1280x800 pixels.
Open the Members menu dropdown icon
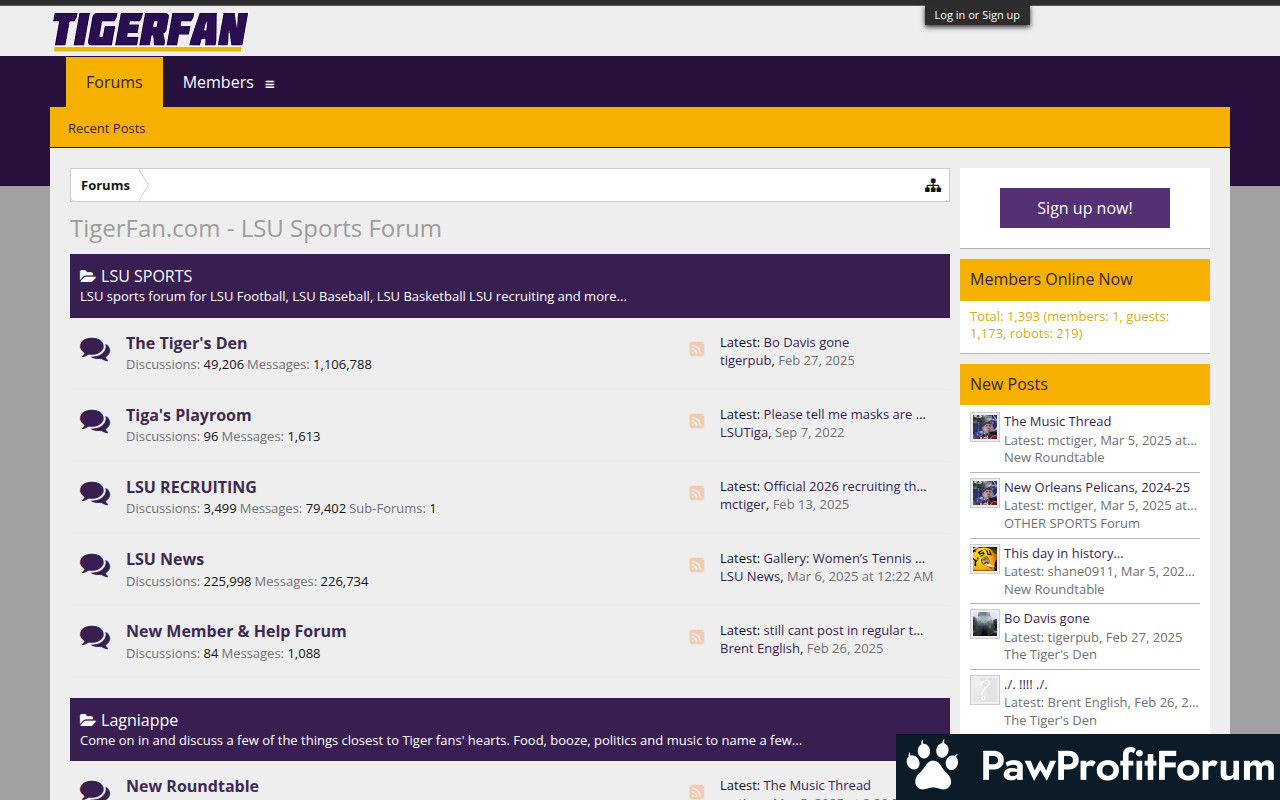click(x=269, y=84)
